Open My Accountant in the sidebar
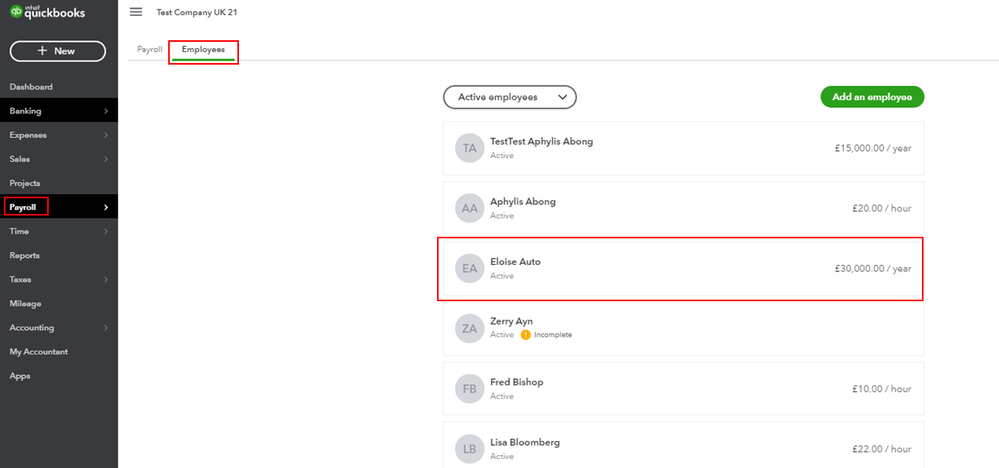Viewport: 999px width, 468px height. click(x=38, y=351)
